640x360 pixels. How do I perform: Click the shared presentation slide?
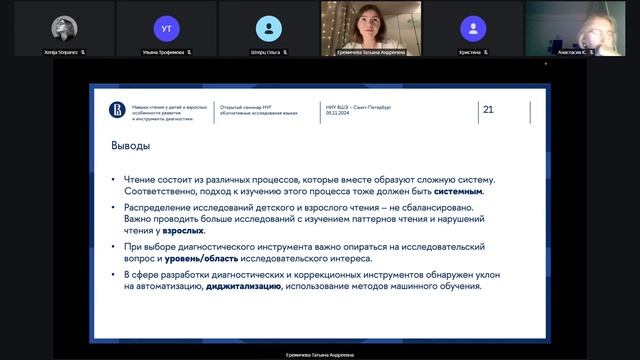[x=320, y=213]
